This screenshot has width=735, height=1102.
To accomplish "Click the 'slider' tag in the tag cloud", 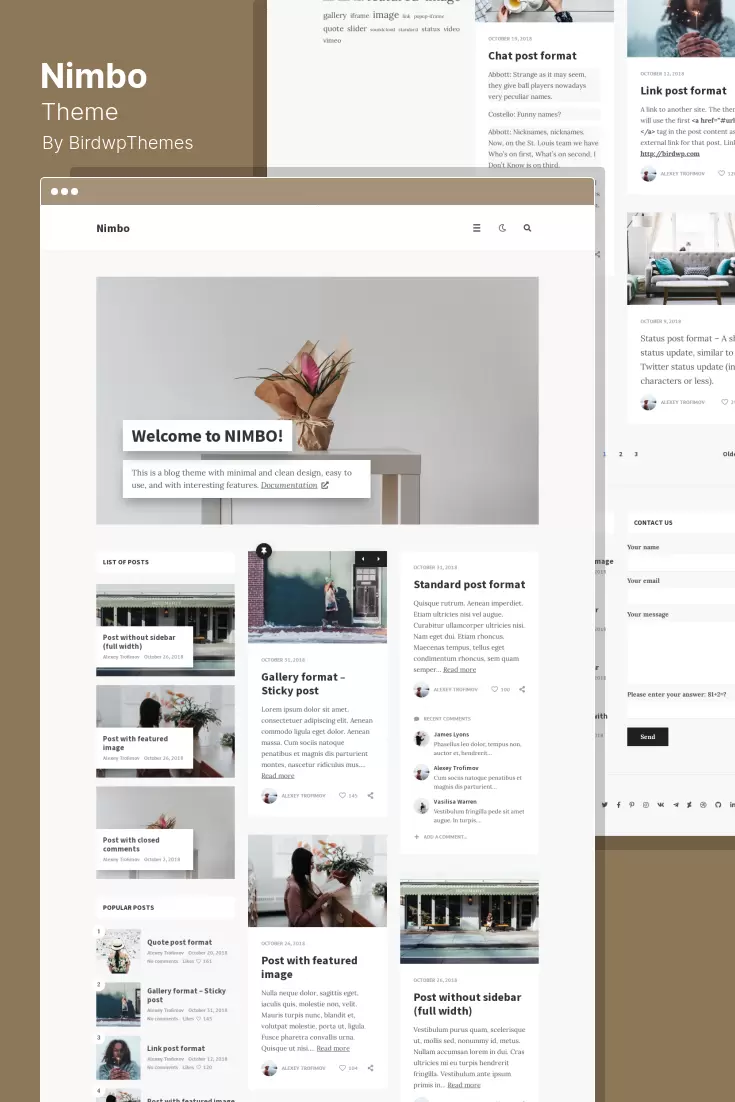I will coord(357,29).
